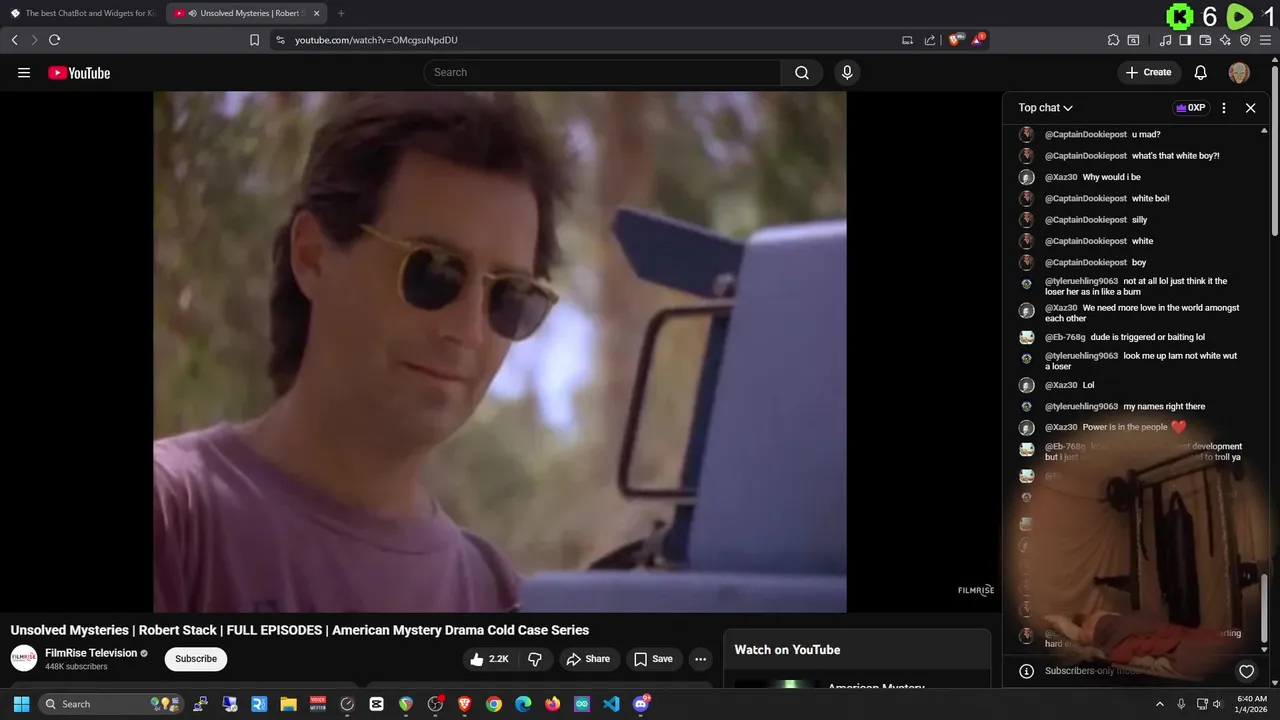Open Brave playlist music note icon
1280x720 pixels.
[1165, 40]
